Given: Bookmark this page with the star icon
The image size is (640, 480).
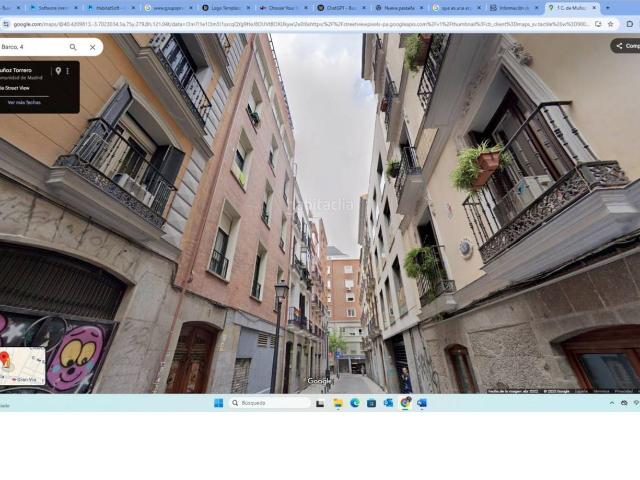Looking at the screenshot, I should coord(611,24).
